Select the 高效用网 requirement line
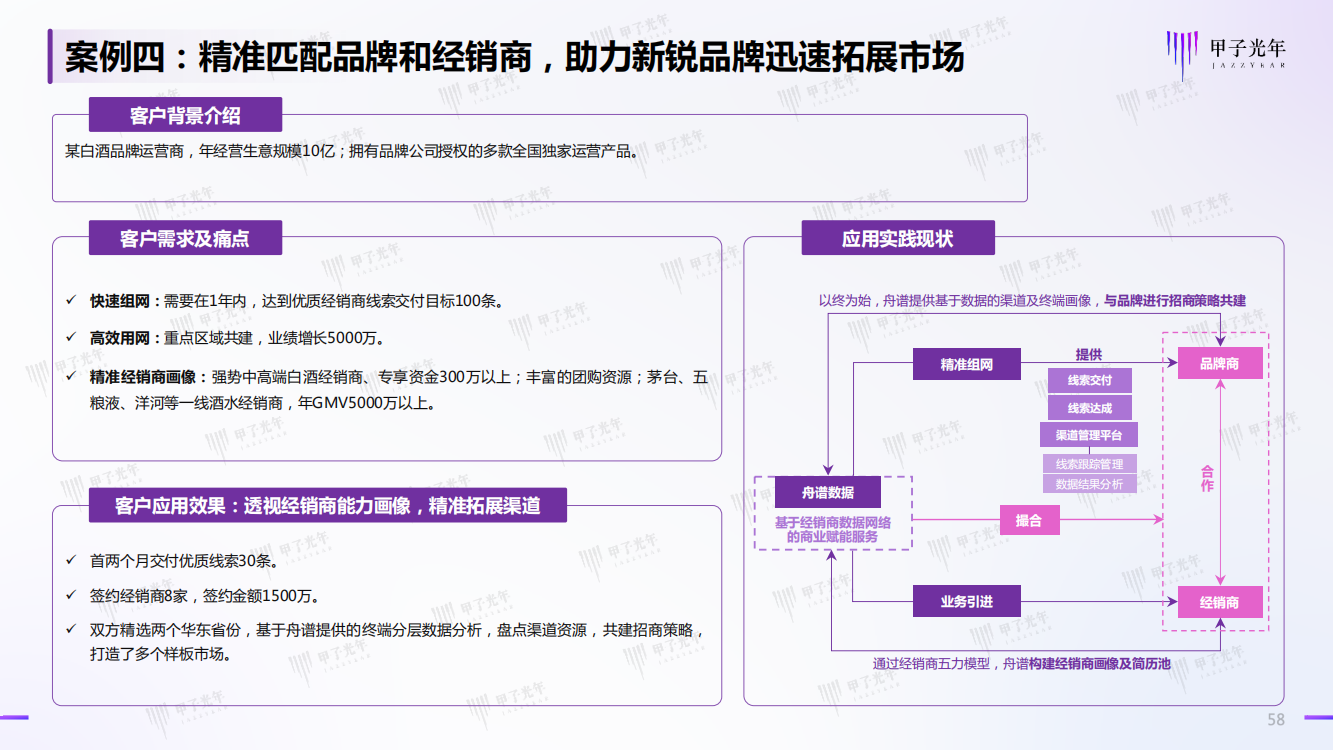This screenshot has height=750, width=1333. coord(237,339)
